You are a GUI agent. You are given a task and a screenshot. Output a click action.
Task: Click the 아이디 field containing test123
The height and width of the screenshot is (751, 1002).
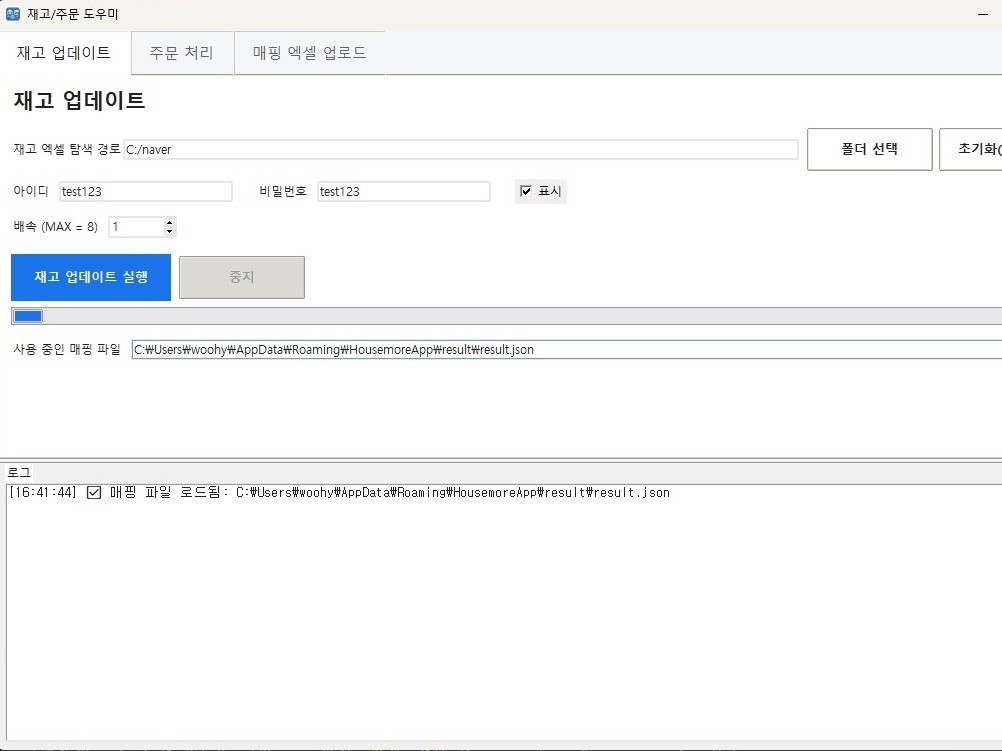click(x=145, y=191)
